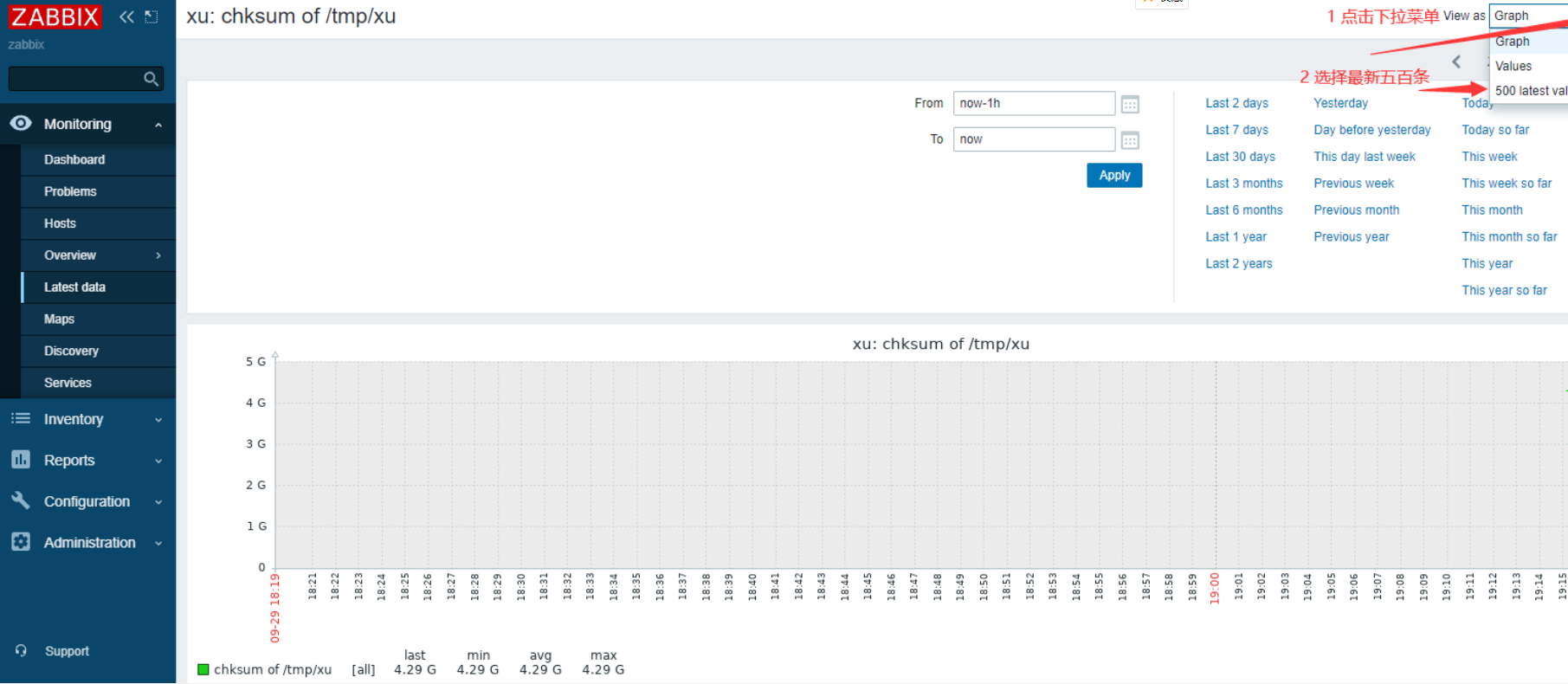Click the Support headset icon
The height and width of the screenshot is (684, 1568).
(21, 650)
